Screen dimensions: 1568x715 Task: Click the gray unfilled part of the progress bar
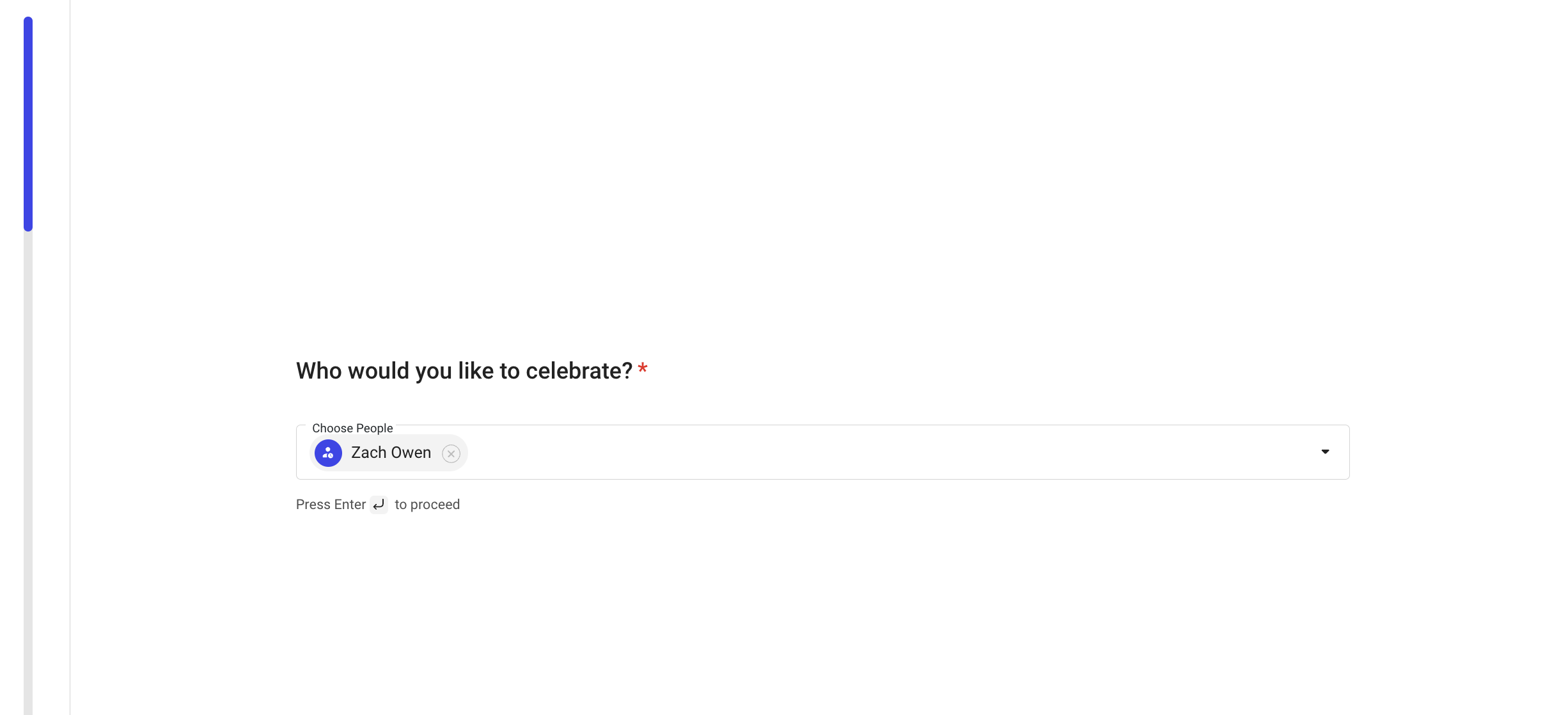[x=28, y=473]
